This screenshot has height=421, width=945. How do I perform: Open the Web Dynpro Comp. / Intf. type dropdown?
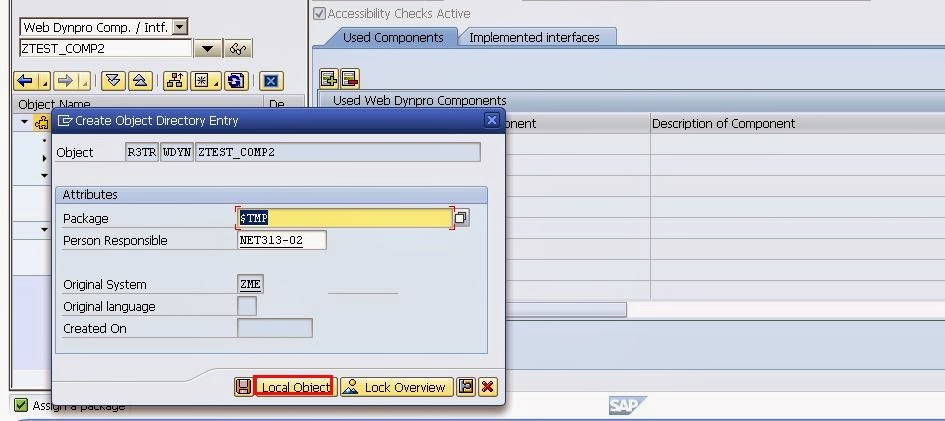point(180,27)
